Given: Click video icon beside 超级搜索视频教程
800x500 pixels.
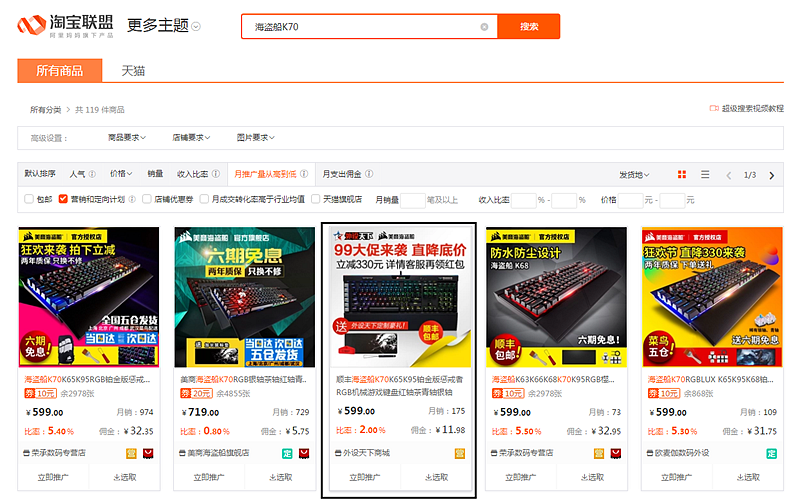Looking at the screenshot, I should tap(714, 108).
